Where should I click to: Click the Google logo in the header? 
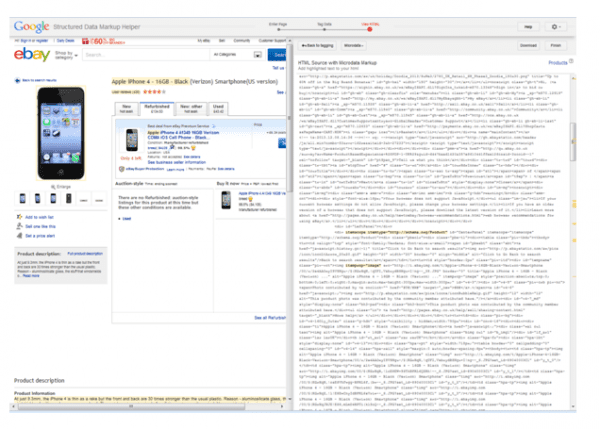point(31,27)
